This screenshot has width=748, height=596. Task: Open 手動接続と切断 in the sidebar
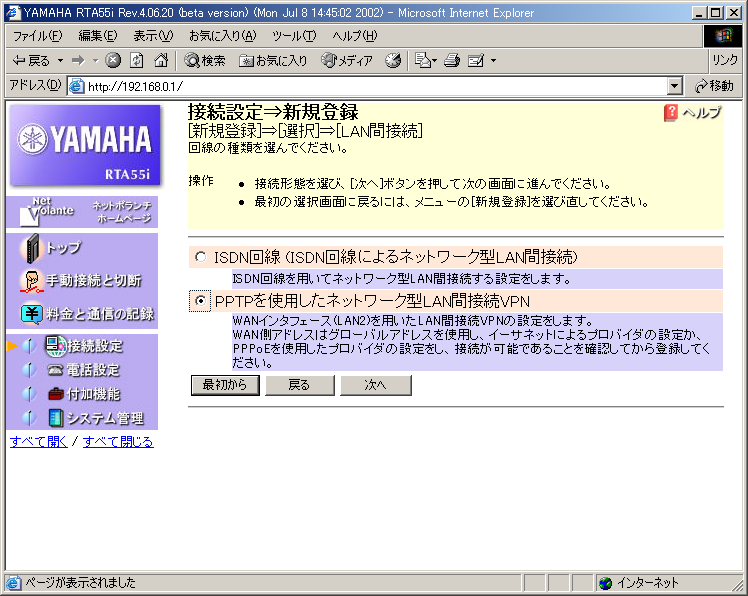click(93, 280)
